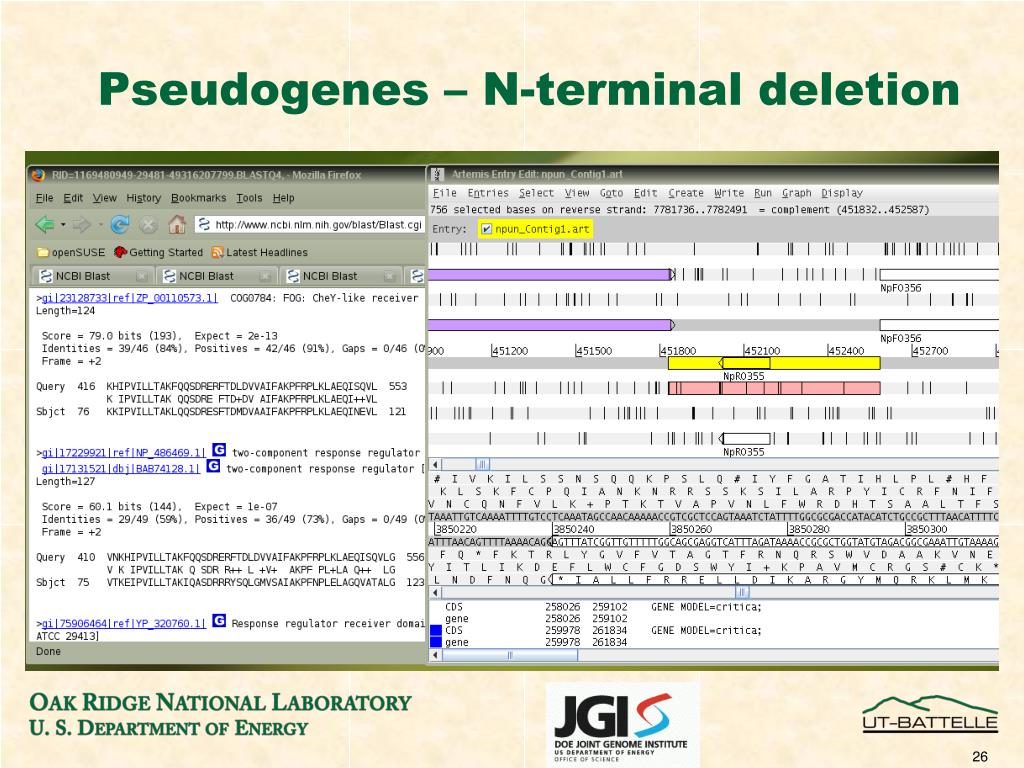Close the first NCBI Blast tab
Image resolution: width=1024 pixels, height=768 pixels.
pos(142,276)
